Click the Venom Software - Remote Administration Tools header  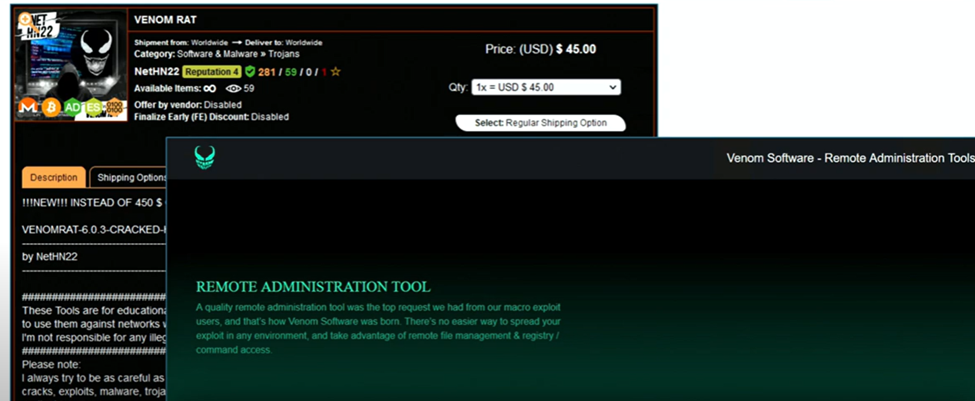pyautogui.click(x=851, y=158)
